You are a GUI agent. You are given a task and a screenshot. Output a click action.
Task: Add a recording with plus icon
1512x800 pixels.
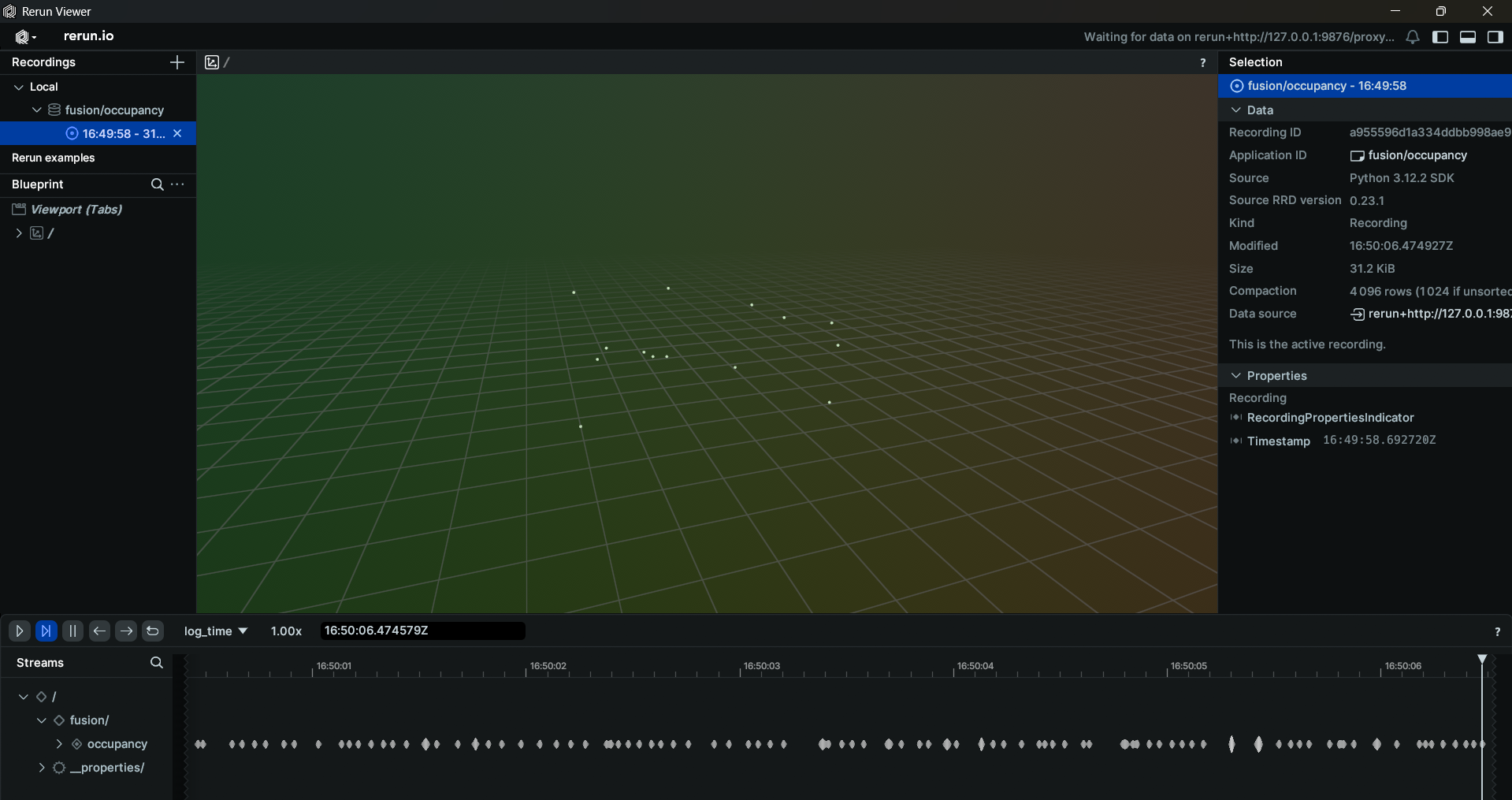[x=177, y=62]
